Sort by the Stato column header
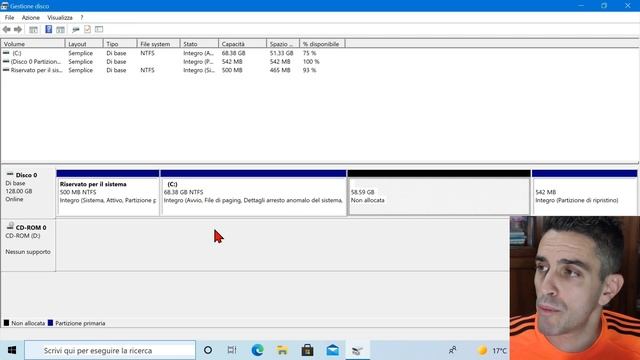 coord(199,44)
